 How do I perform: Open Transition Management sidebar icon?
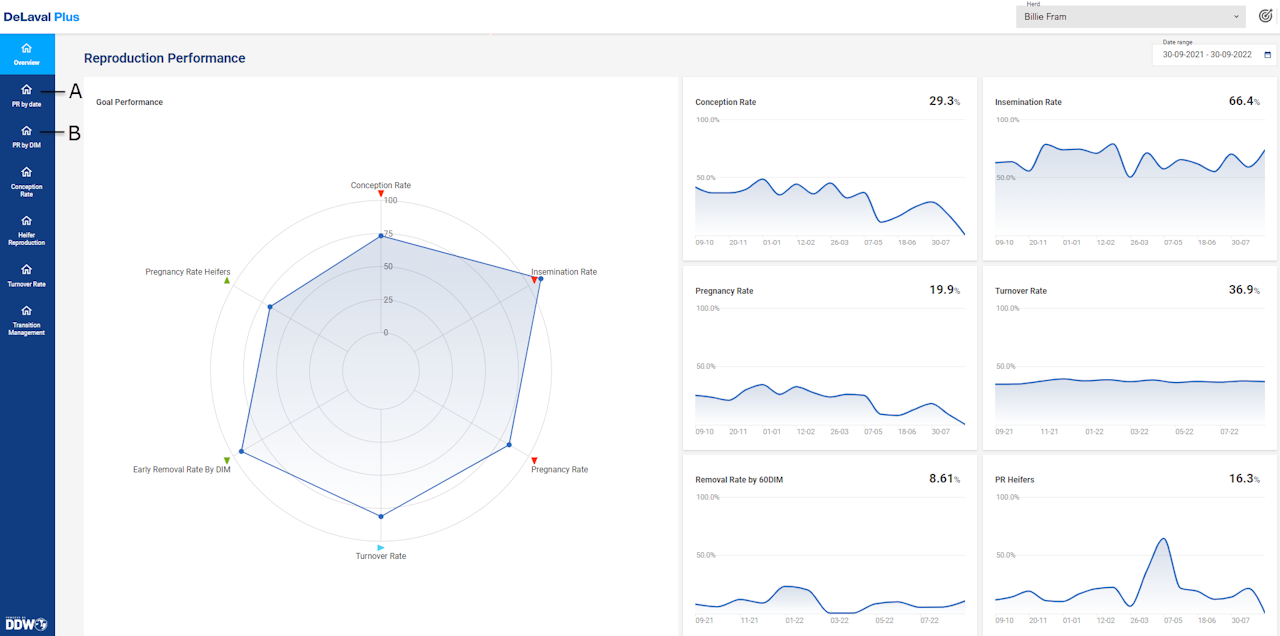tap(27, 310)
